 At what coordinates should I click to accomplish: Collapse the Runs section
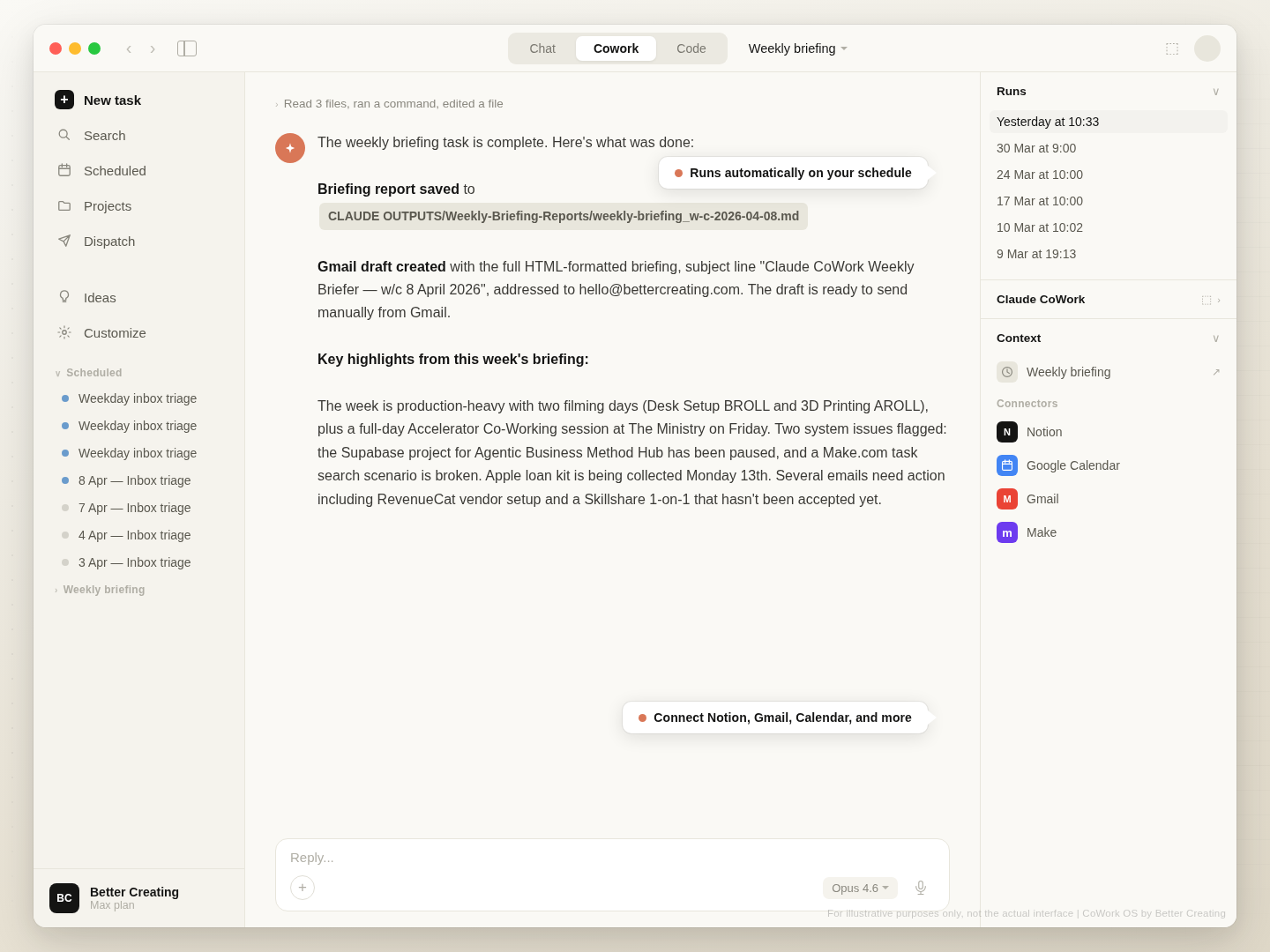[x=1215, y=92]
